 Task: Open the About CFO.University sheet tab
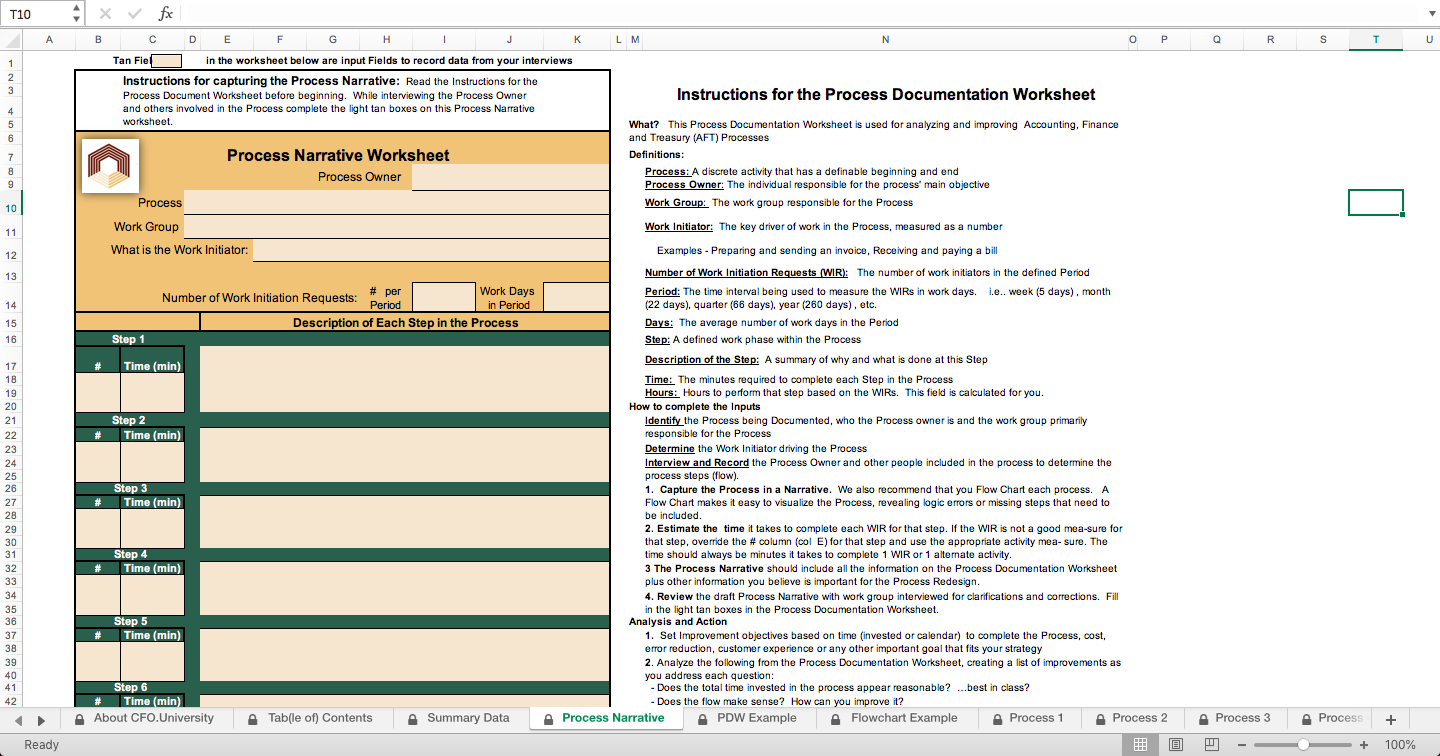point(144,718)
